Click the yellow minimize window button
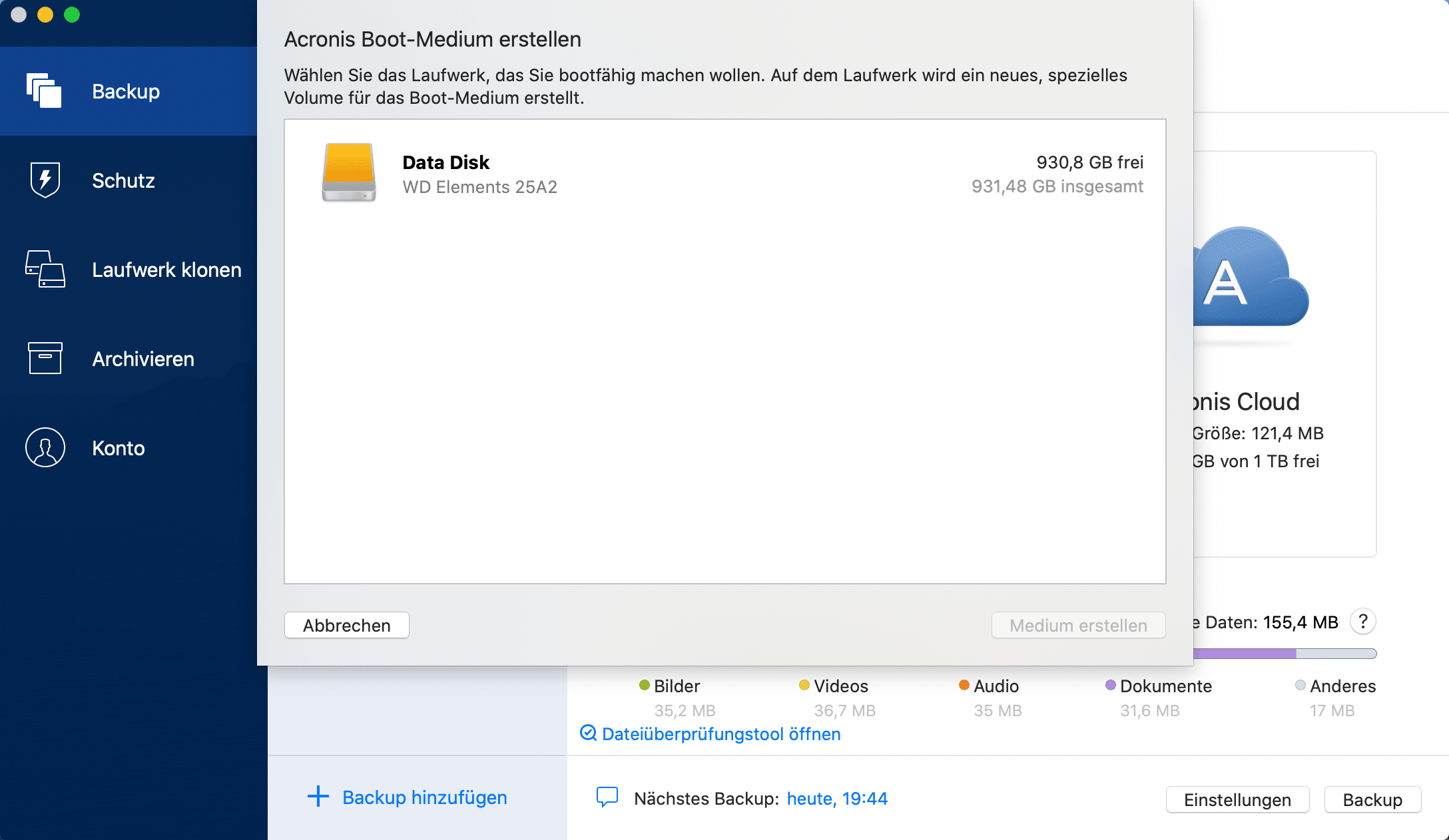Viewport: 1449px width, 840px height. [45, 15]
